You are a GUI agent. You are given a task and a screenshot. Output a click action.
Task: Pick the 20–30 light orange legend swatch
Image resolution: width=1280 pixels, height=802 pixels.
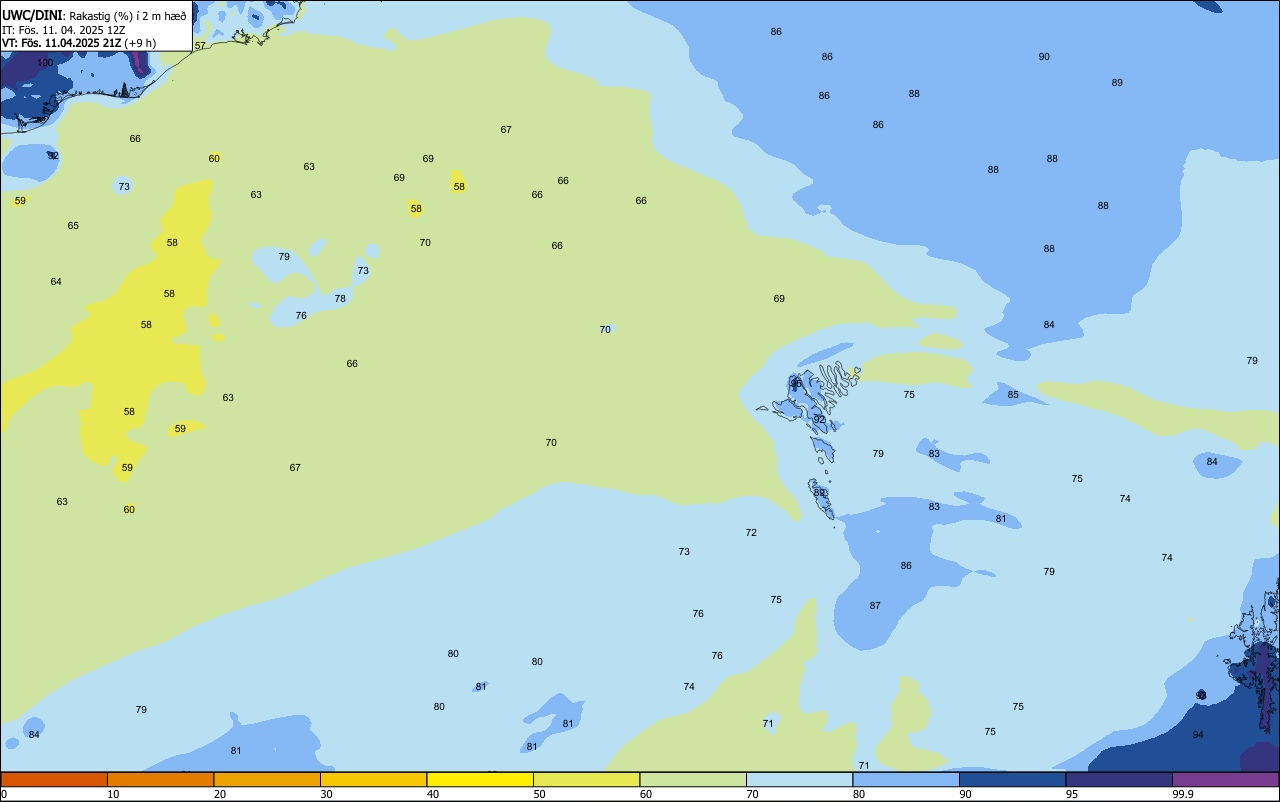click(267, 779)
